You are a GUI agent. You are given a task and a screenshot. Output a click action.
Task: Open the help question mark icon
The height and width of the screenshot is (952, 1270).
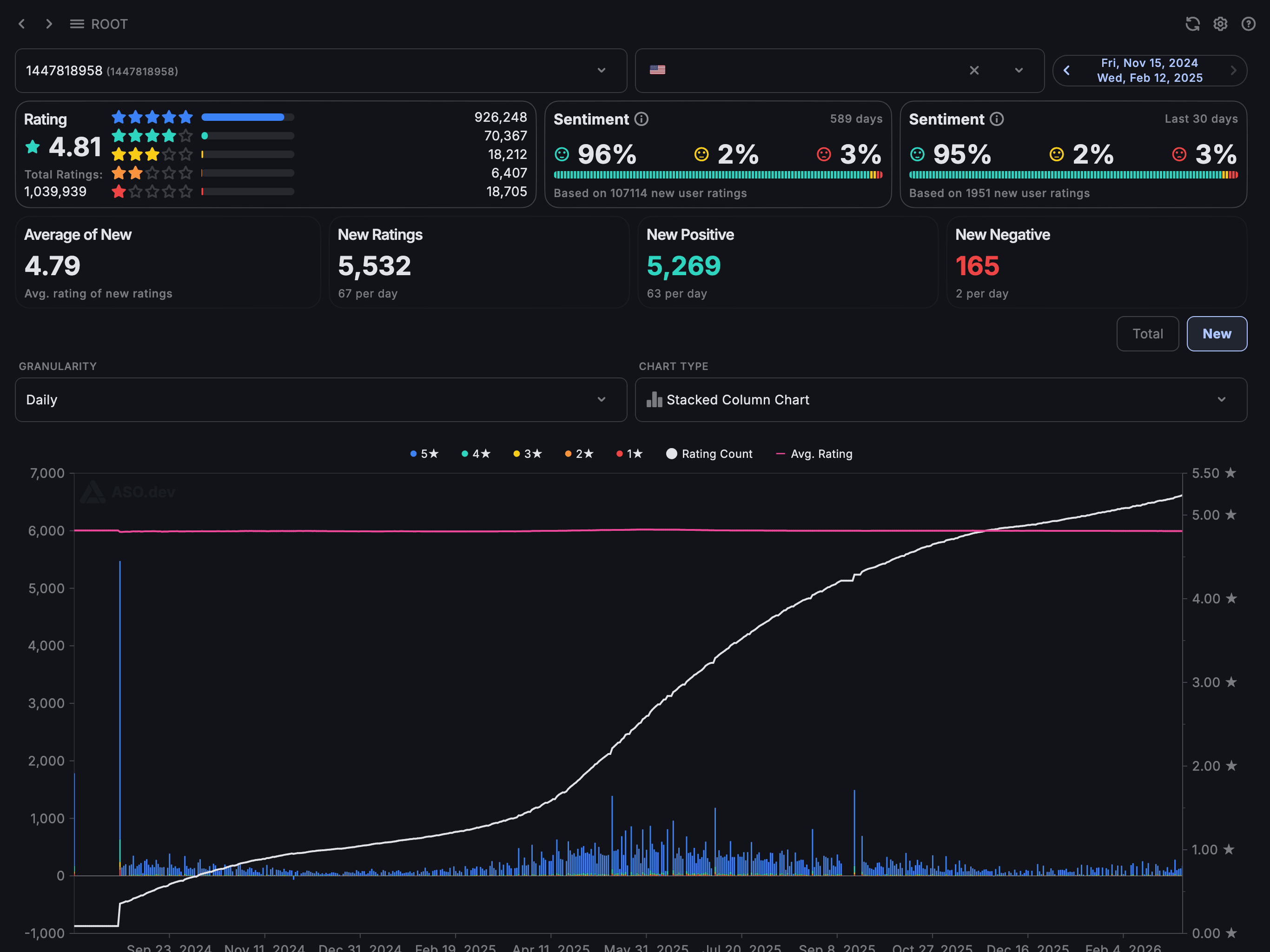(1248, 24)
